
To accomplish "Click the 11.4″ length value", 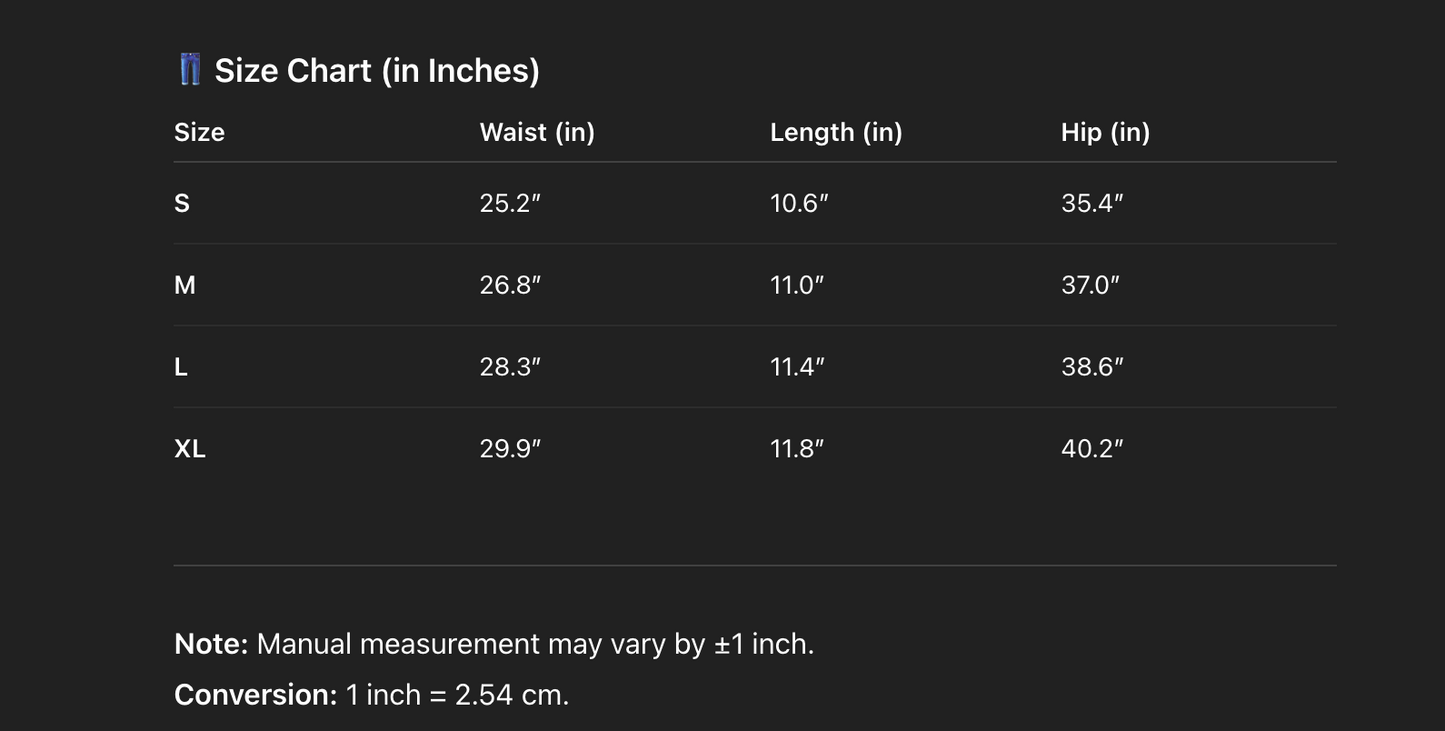I will coord(797,367).
